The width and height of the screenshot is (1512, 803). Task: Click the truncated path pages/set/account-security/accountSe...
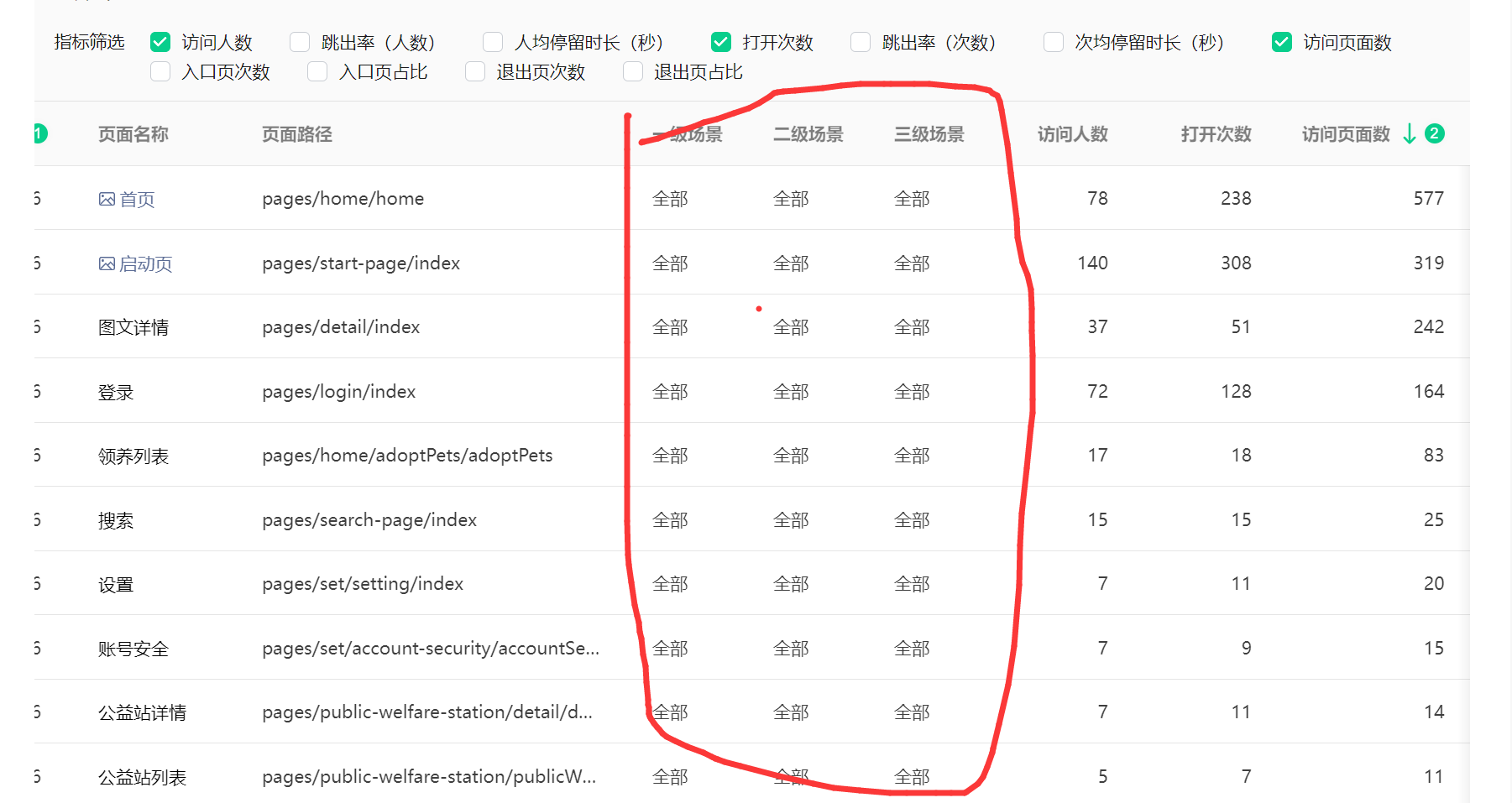[431, 649]
